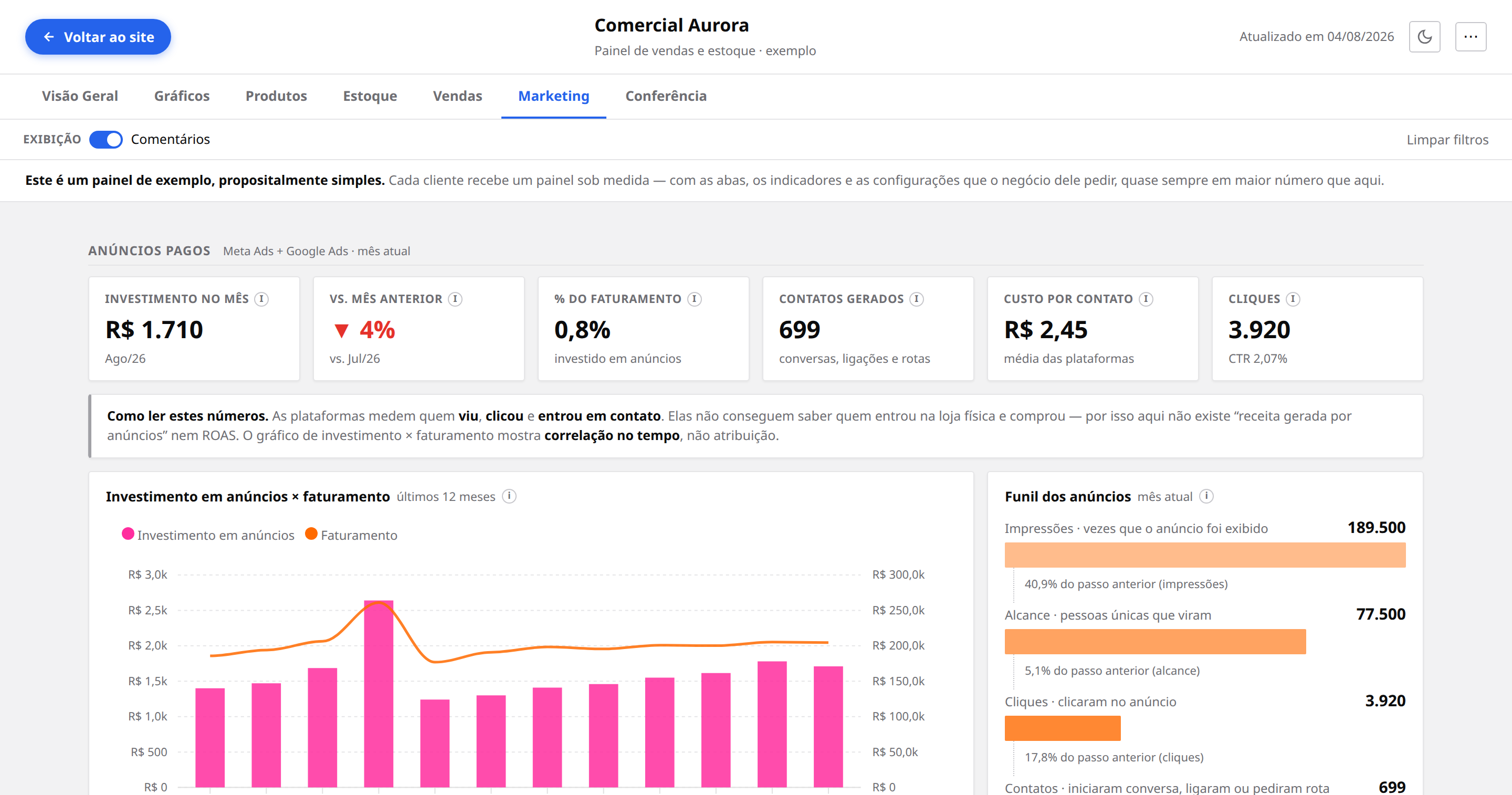Screen dimensions: 1512x795
Task: Open the Visão Geral tab
Action: [x=80, y=96]
